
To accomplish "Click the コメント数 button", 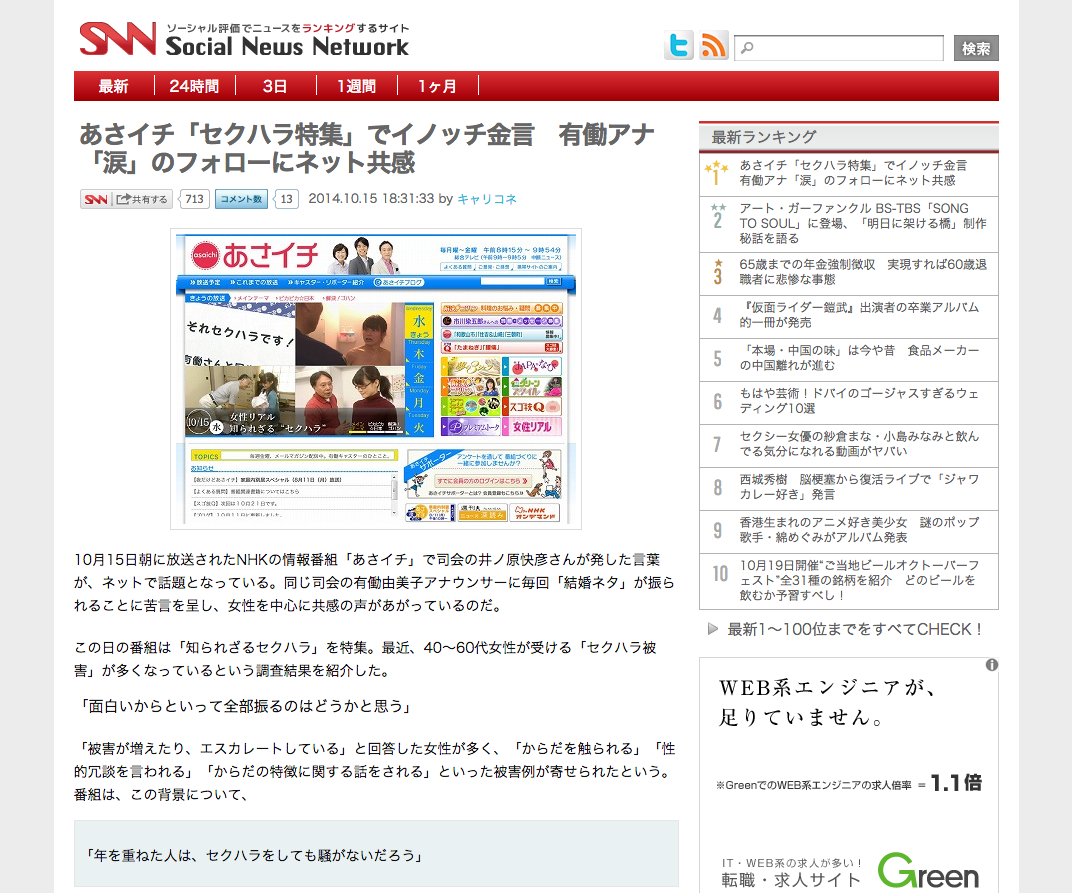I will (x=241, y=199).
